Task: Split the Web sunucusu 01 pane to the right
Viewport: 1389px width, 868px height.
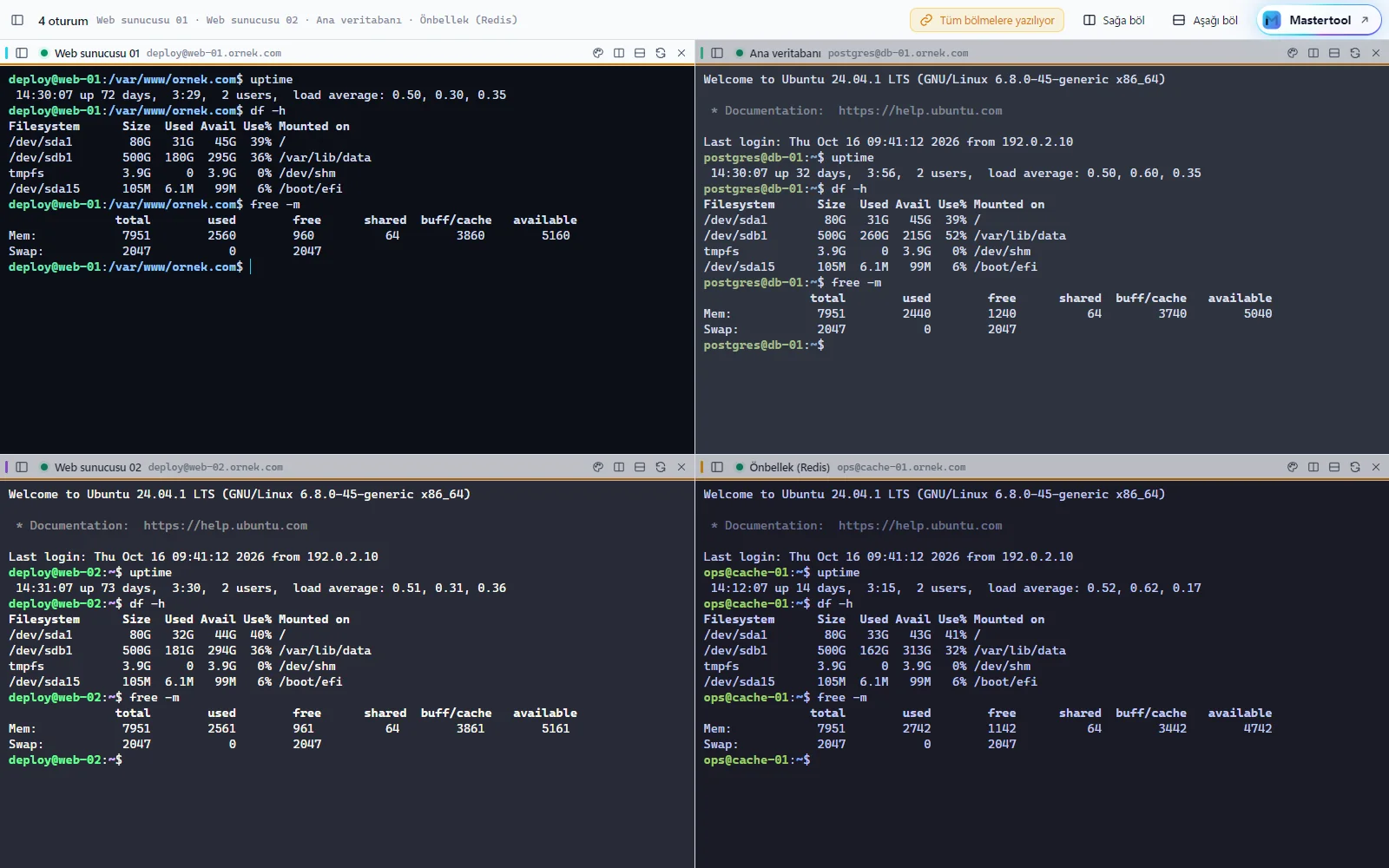Action: (x=619, y=53)
